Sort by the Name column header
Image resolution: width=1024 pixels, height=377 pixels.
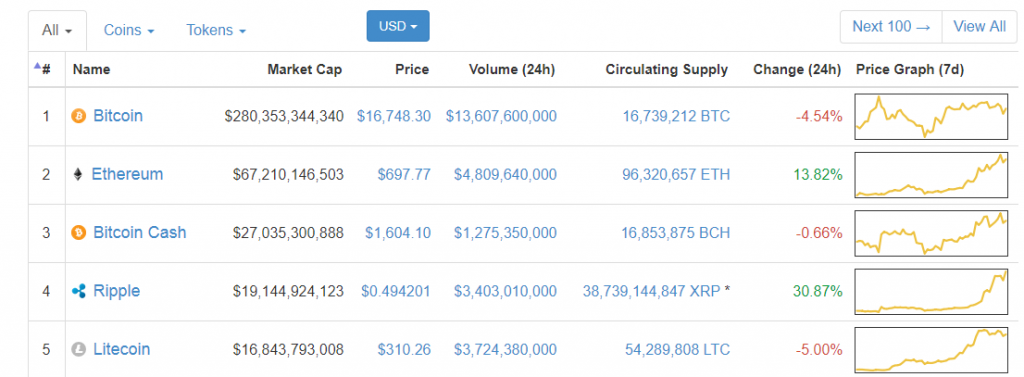91,69
